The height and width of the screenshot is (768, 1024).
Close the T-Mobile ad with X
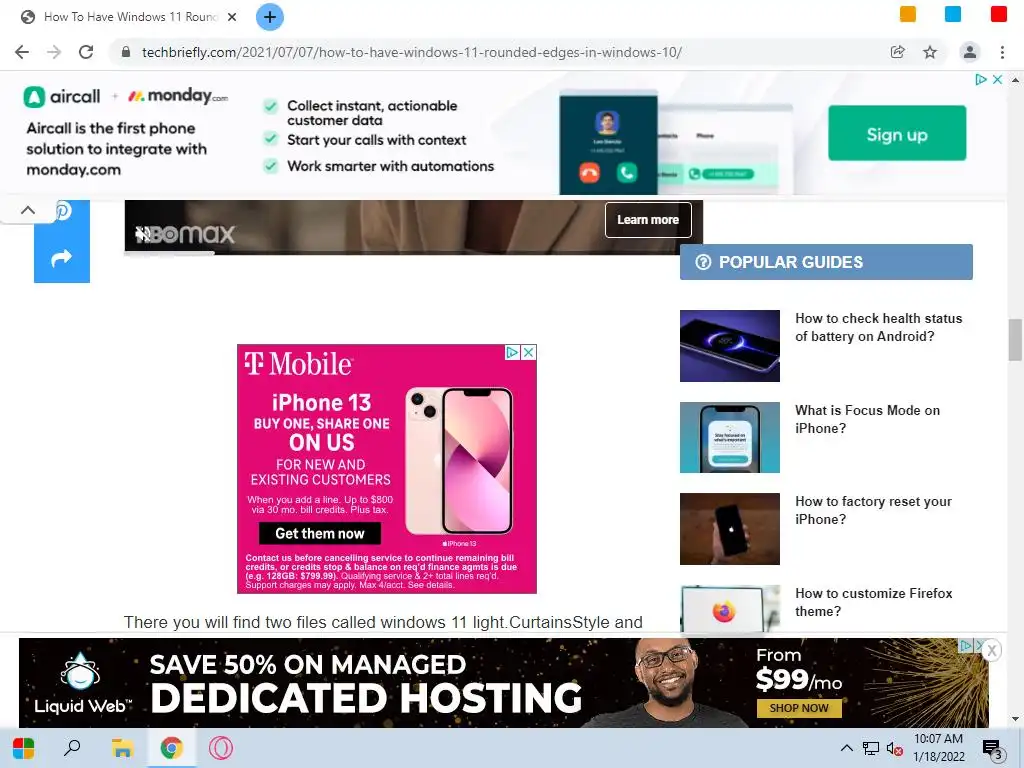529,353
